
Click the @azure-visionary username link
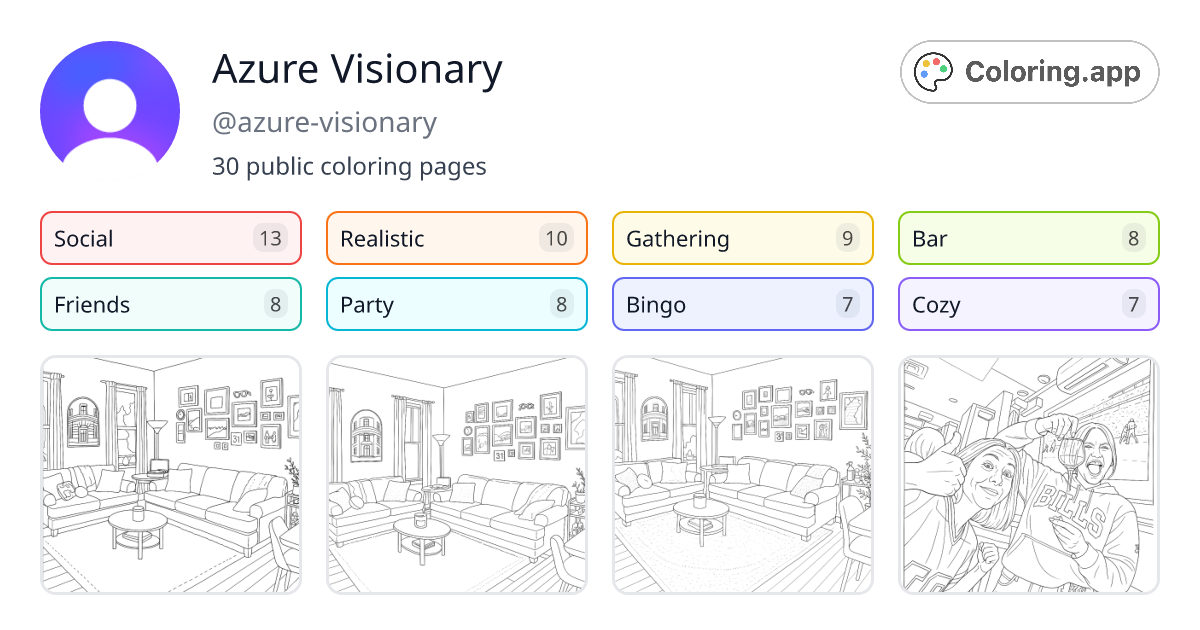click(x=324, y=122)
